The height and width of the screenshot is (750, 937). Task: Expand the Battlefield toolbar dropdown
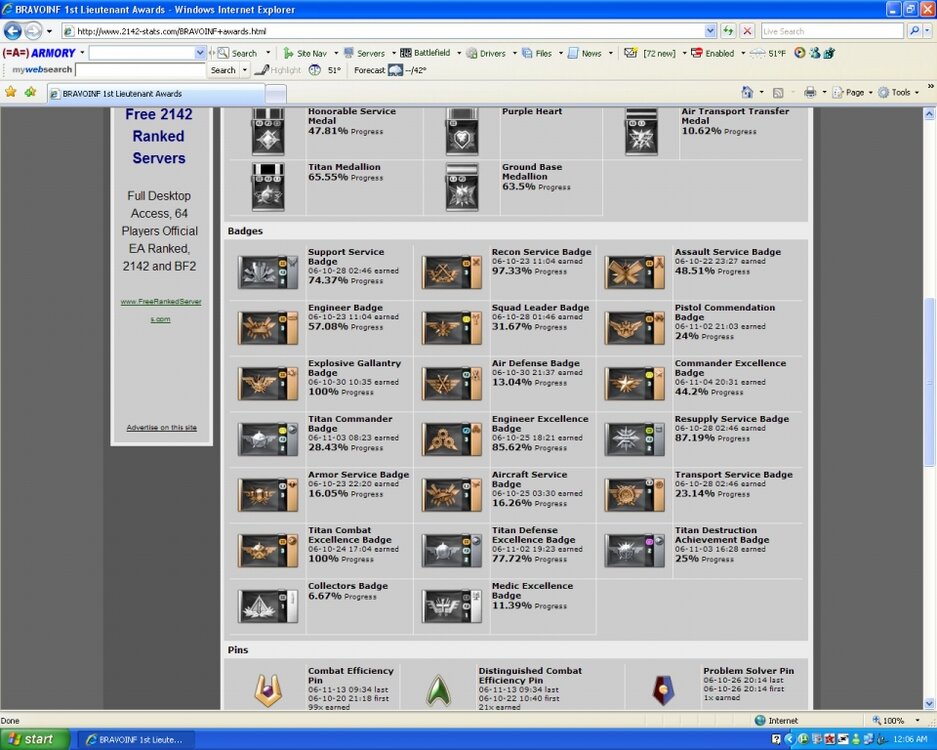(x=459, y=53)
